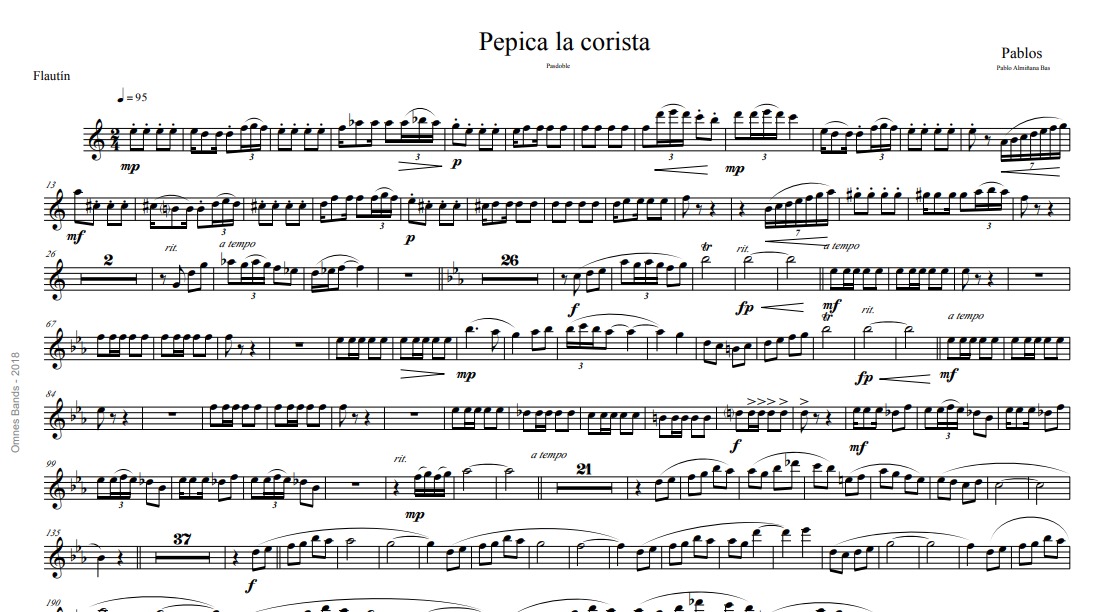Click the 37-bar multimeasure rest
The image size is (1094, 612).
tap(182, 548)
